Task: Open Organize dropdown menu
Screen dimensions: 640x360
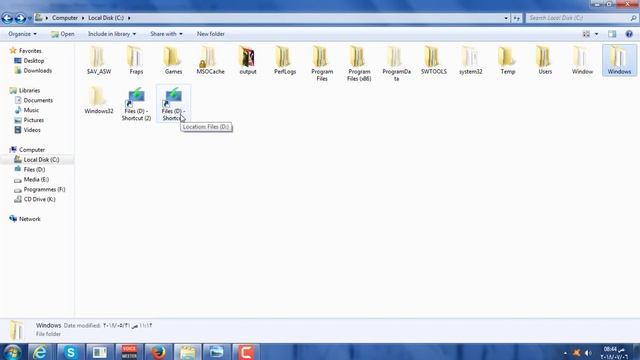Action: click(x=22, y=34)
